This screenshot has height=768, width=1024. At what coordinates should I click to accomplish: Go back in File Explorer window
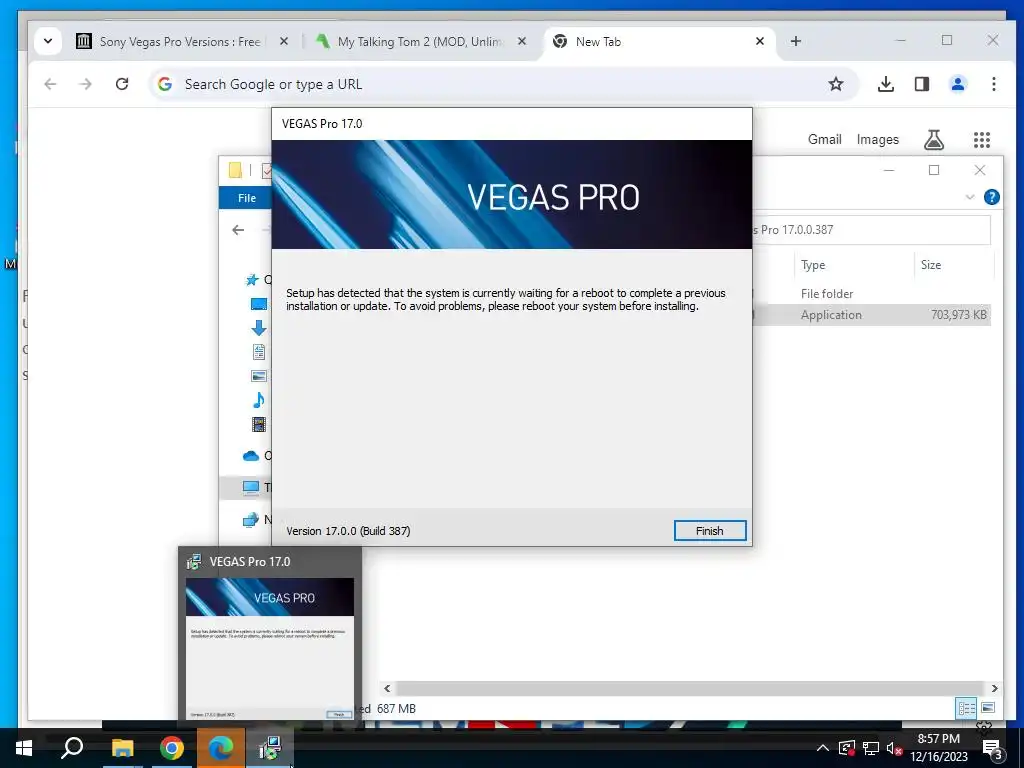tap(238, 230)
